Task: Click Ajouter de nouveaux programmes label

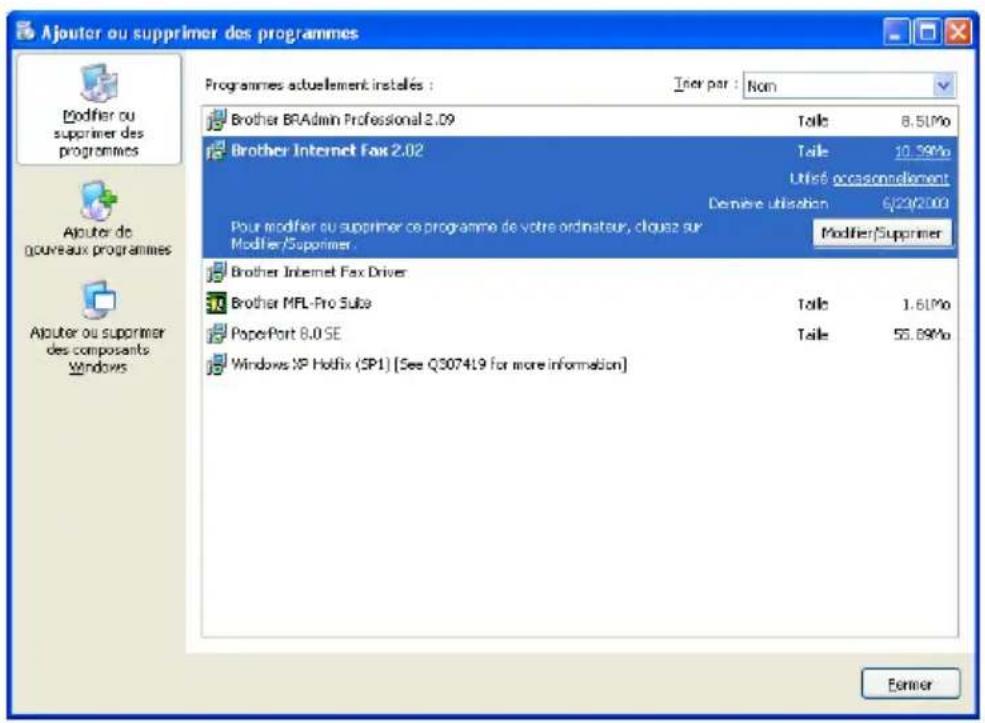Action: pyautogui.click(x=98, y=241)
